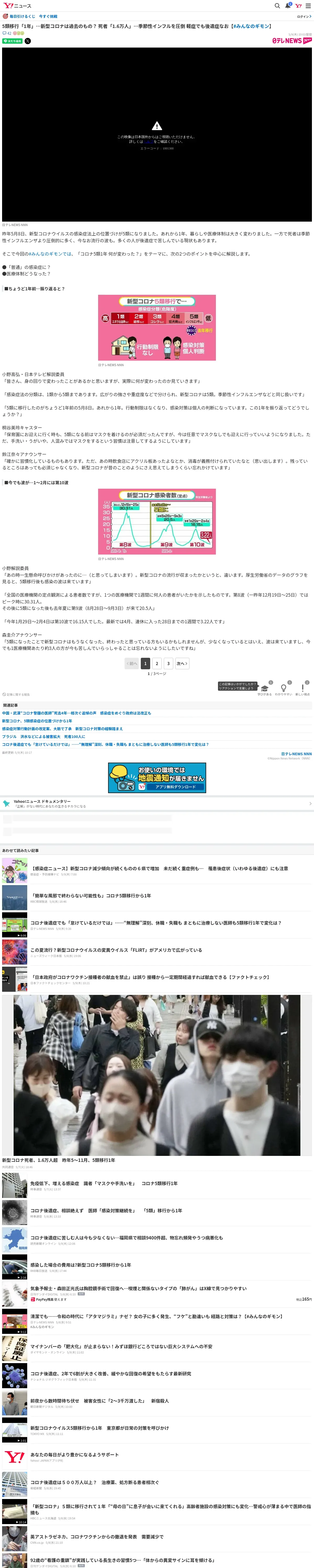Viewport: 314px width, 1568px height.
Task: Open article 母の日に息子が会いに来てくれる
Action: 171,1509
